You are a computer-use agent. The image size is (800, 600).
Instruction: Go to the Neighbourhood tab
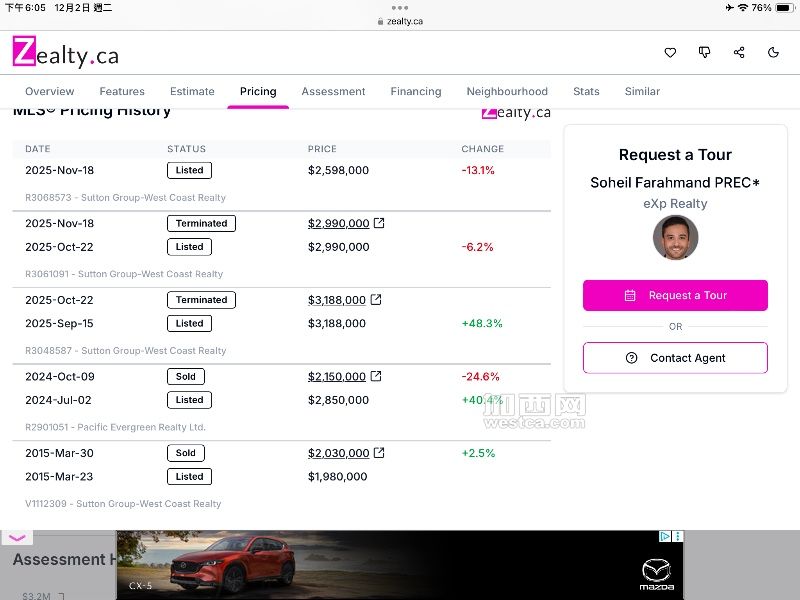click(507, 91)
